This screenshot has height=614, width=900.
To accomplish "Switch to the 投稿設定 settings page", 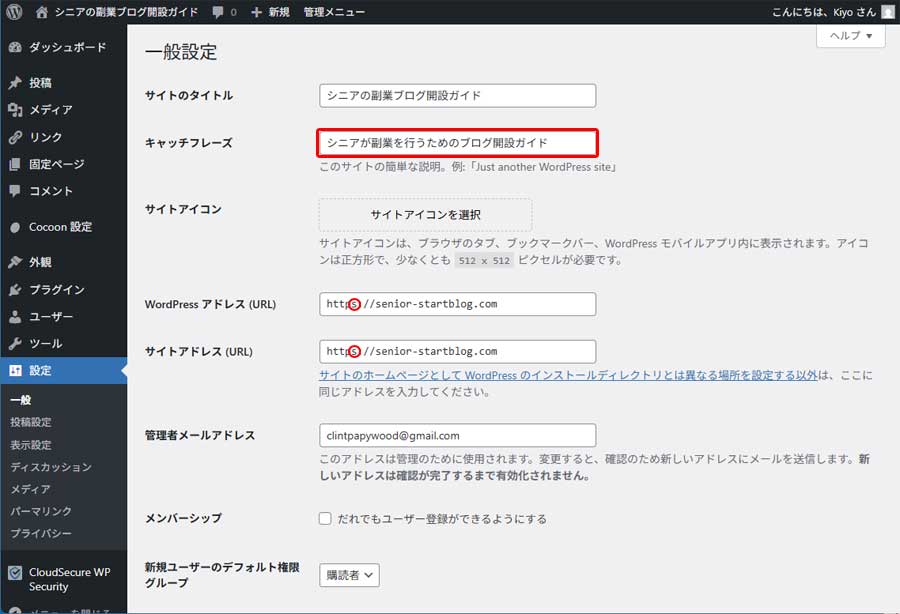I will (32, 422).
